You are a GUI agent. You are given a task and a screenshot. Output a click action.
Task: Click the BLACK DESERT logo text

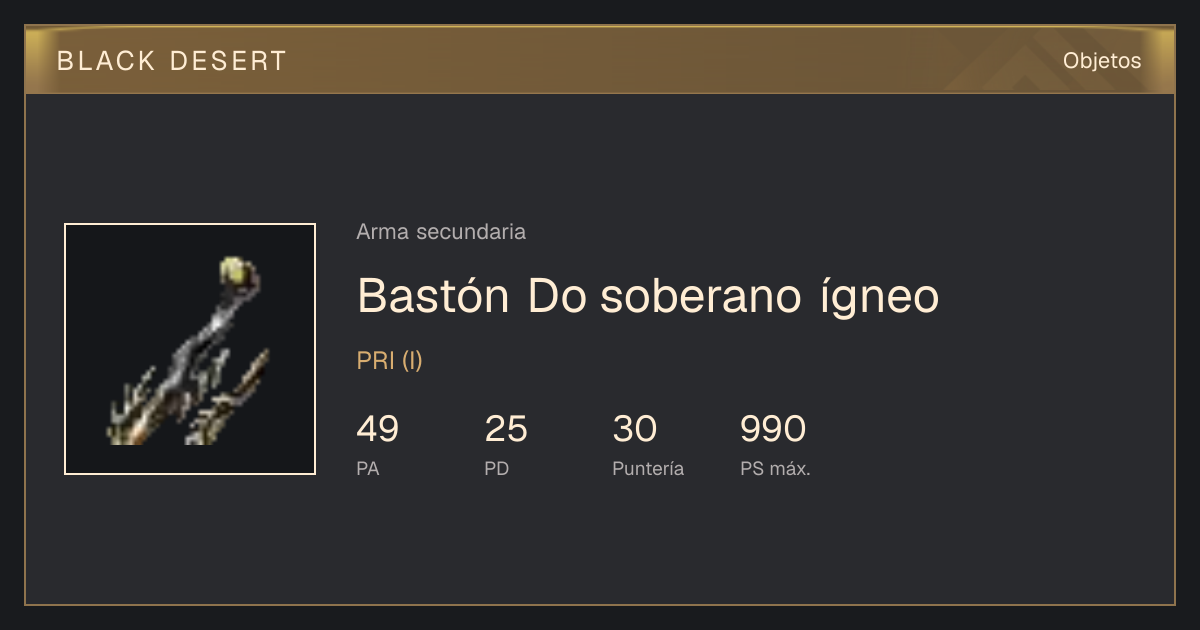pos(172,61)
